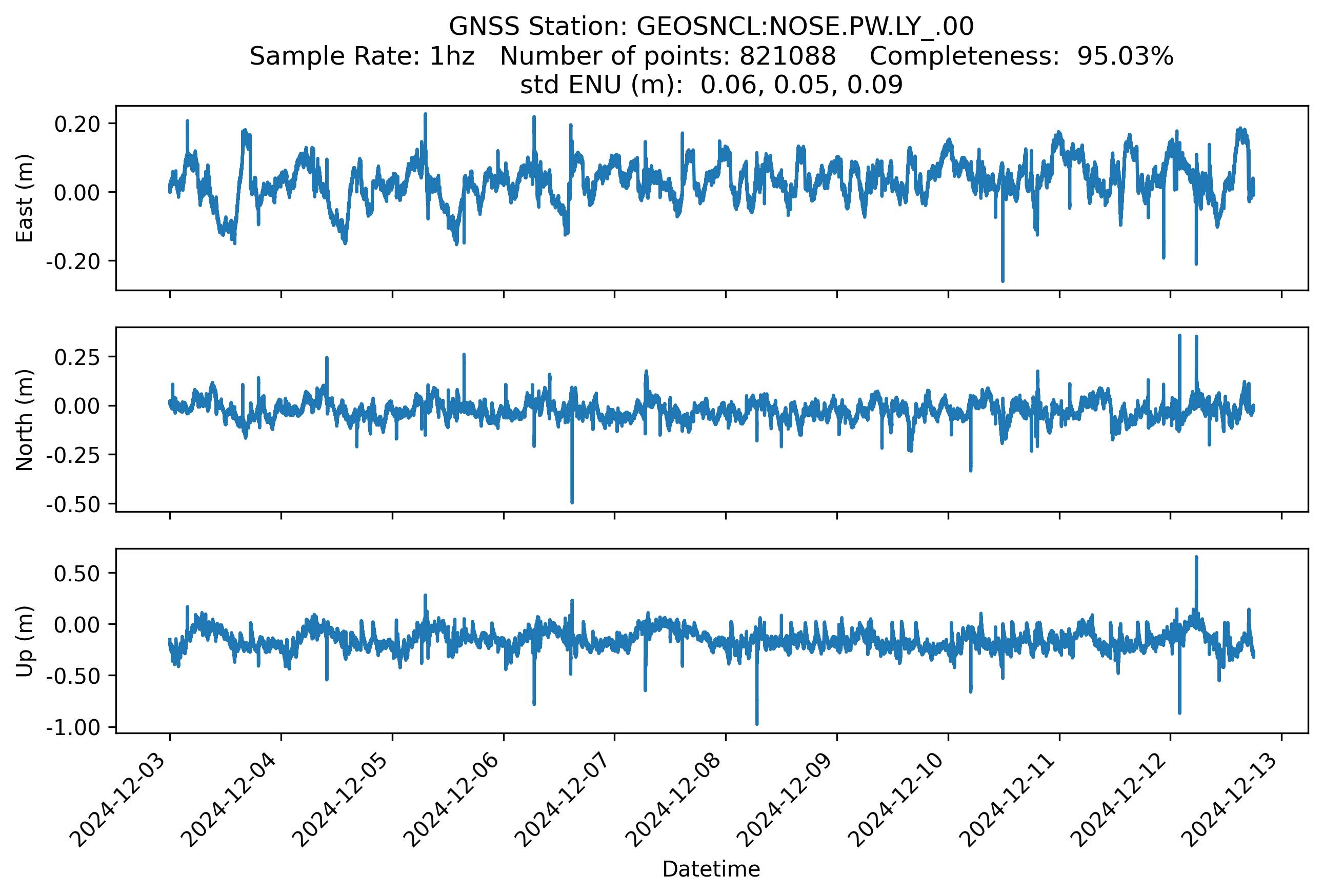The height and width of the screenshot is (896, 1323).
Task: Click the tallest Up spike peak above 0.50
Action: [x=1196, y=558]
